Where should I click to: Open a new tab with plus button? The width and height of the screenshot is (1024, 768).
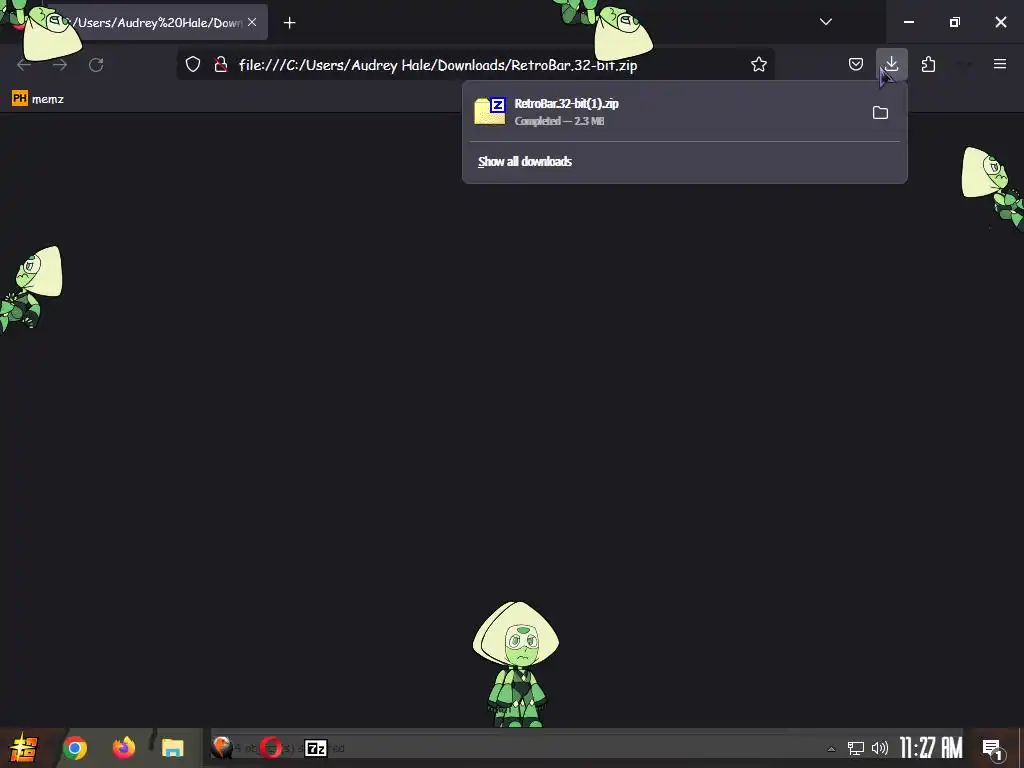289,23
